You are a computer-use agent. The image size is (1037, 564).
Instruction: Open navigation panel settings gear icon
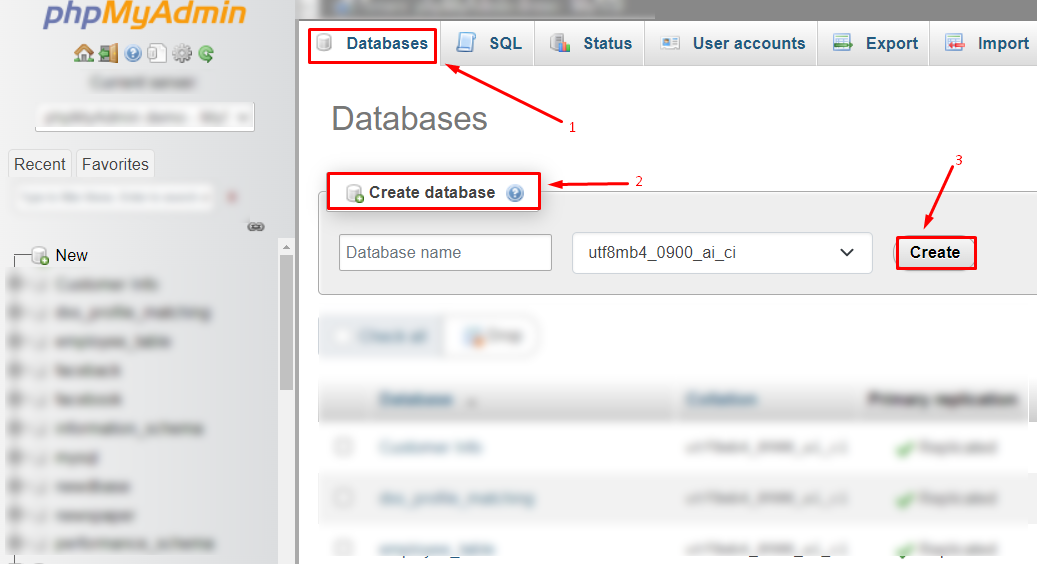182,54
